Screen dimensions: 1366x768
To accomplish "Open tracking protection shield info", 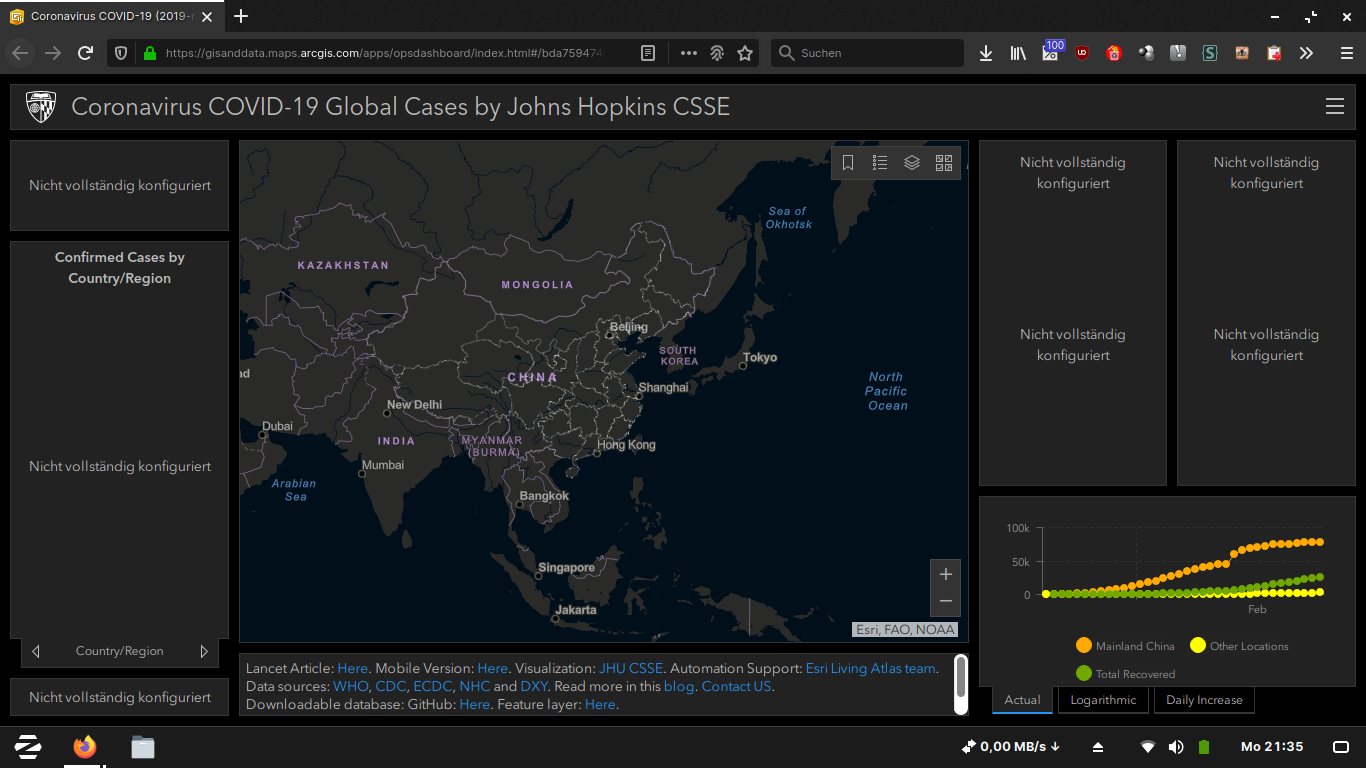I will coord(121,53).
